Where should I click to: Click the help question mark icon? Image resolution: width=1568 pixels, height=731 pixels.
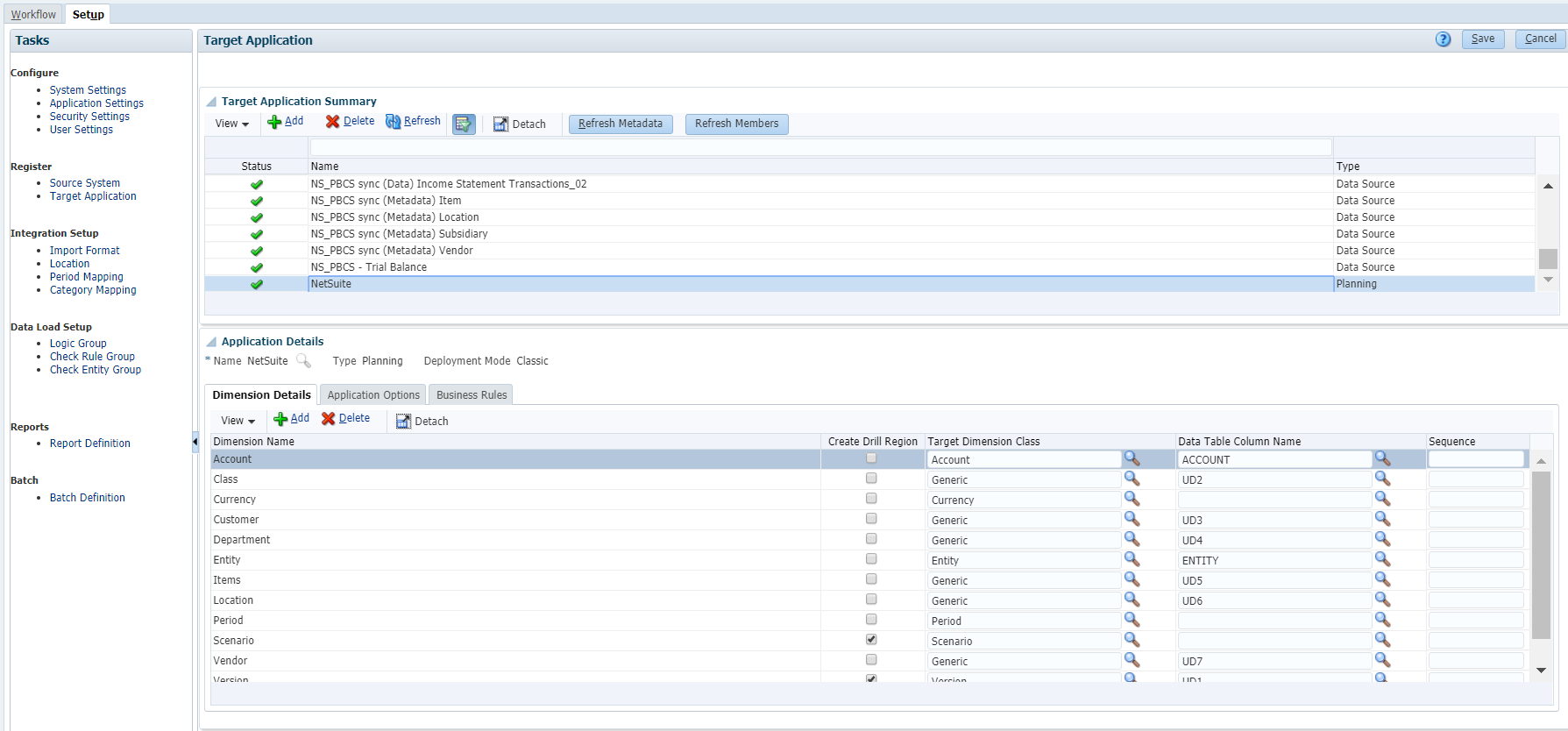[1443, 39]
